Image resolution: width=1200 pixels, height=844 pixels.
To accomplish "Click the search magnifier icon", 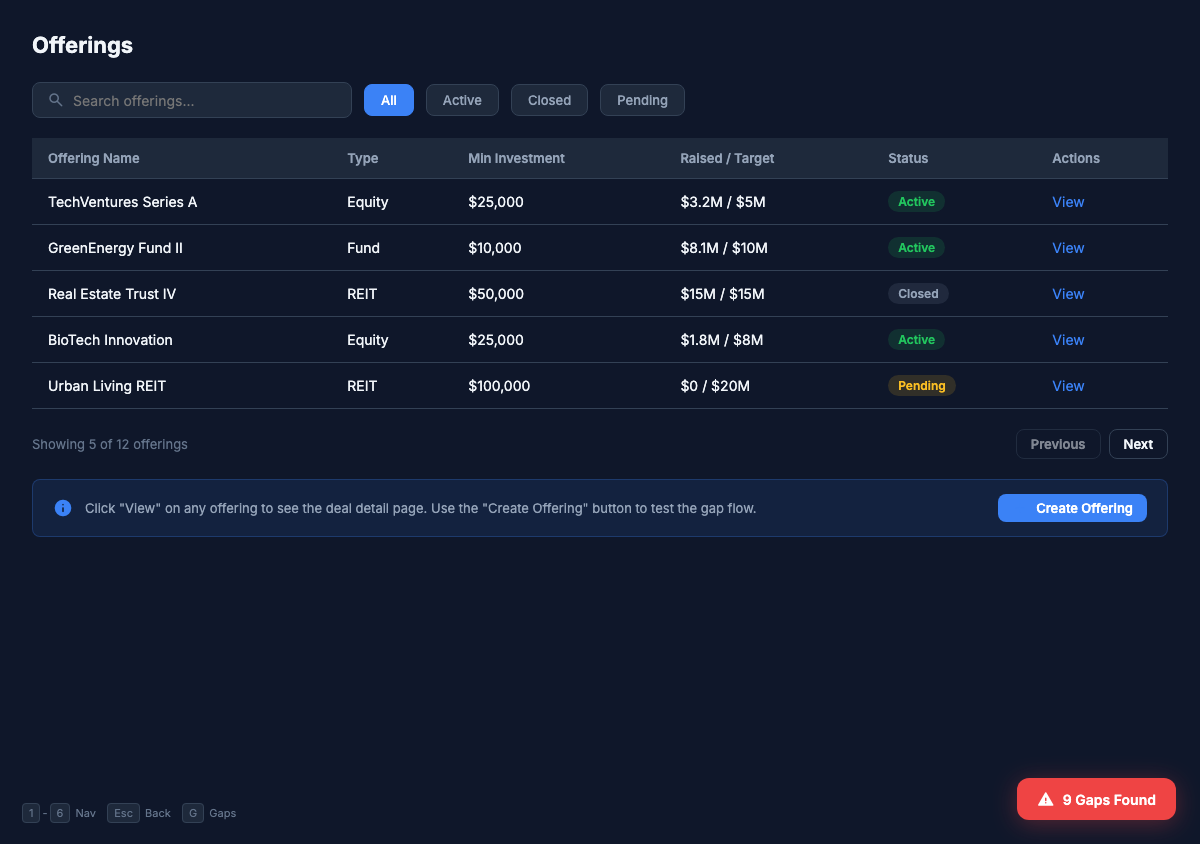I will [55, 100].
